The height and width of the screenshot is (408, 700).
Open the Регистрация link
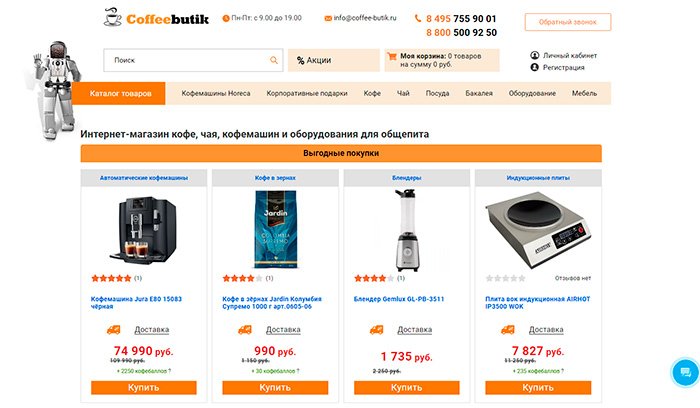563,67
